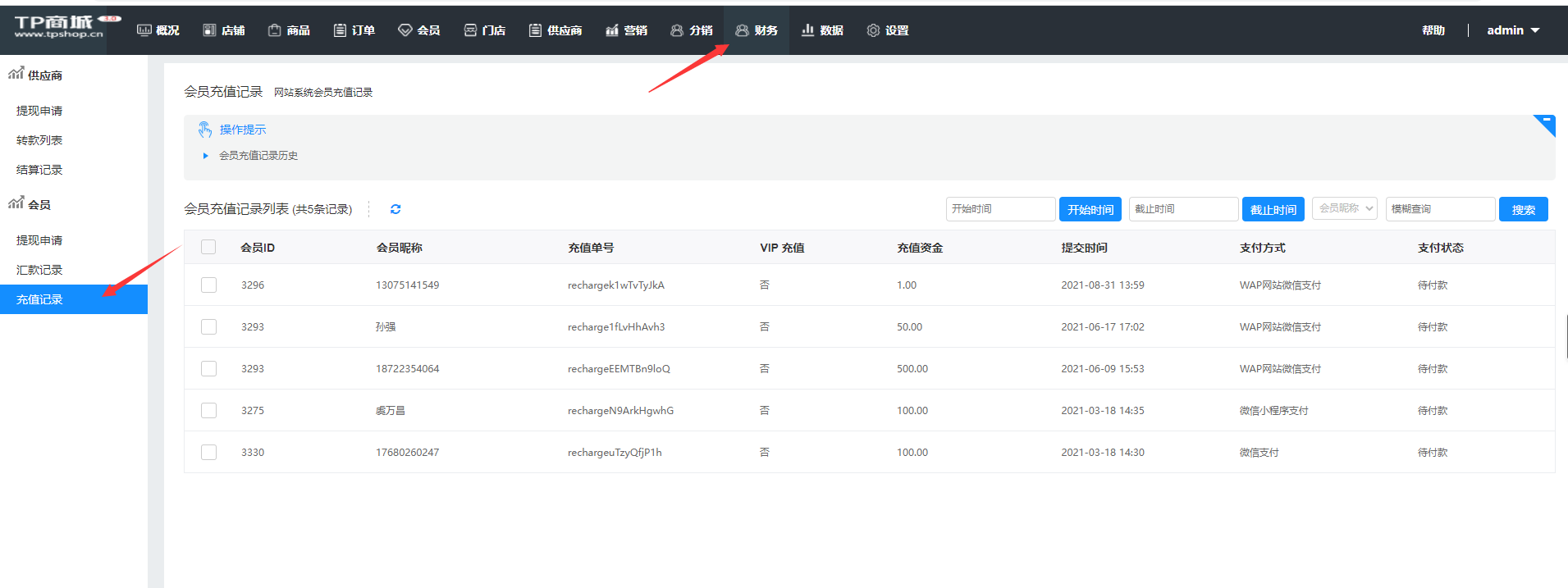Click the 店铺 store icon in navbar

[x=209, y=30]
